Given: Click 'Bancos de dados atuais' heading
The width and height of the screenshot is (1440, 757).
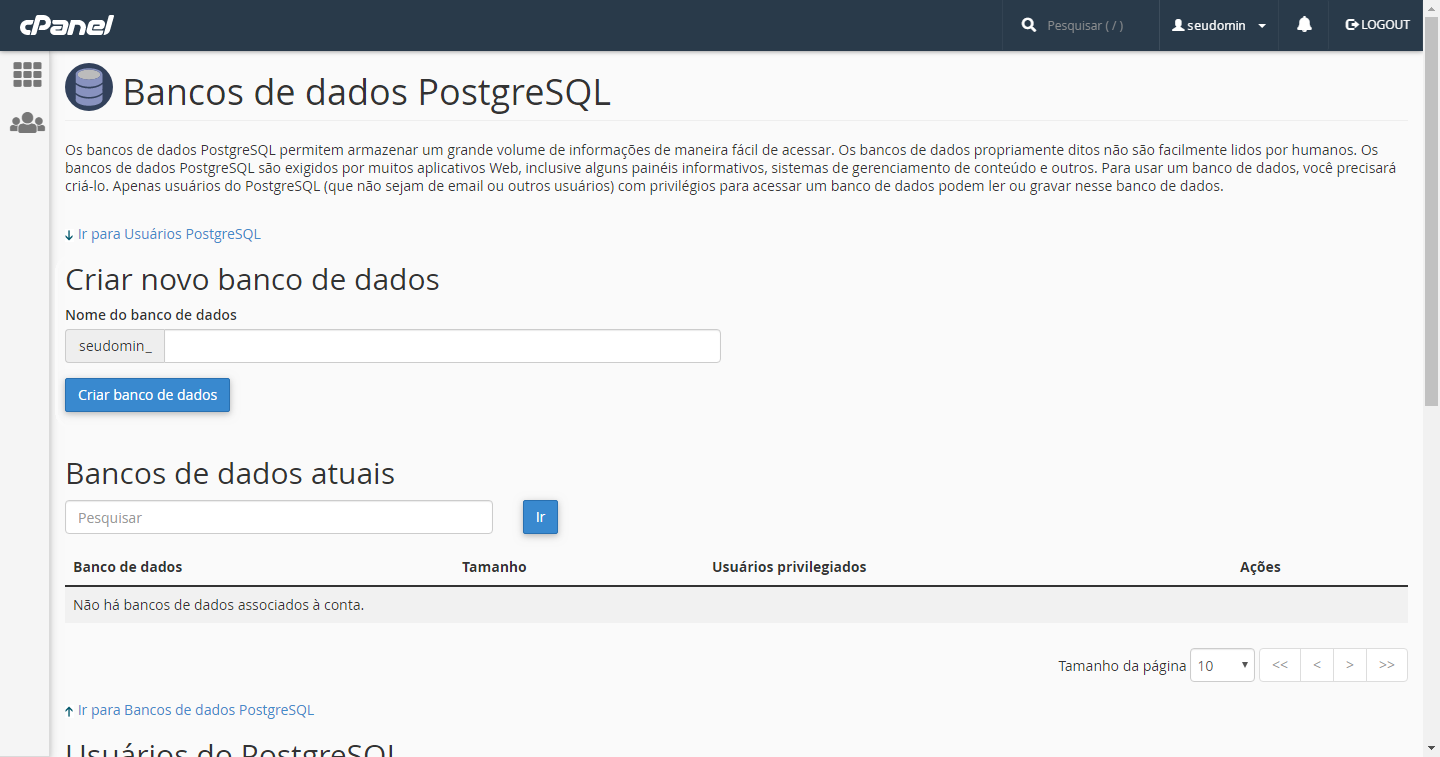Looking at the screenshot, I should click(230, 473).
